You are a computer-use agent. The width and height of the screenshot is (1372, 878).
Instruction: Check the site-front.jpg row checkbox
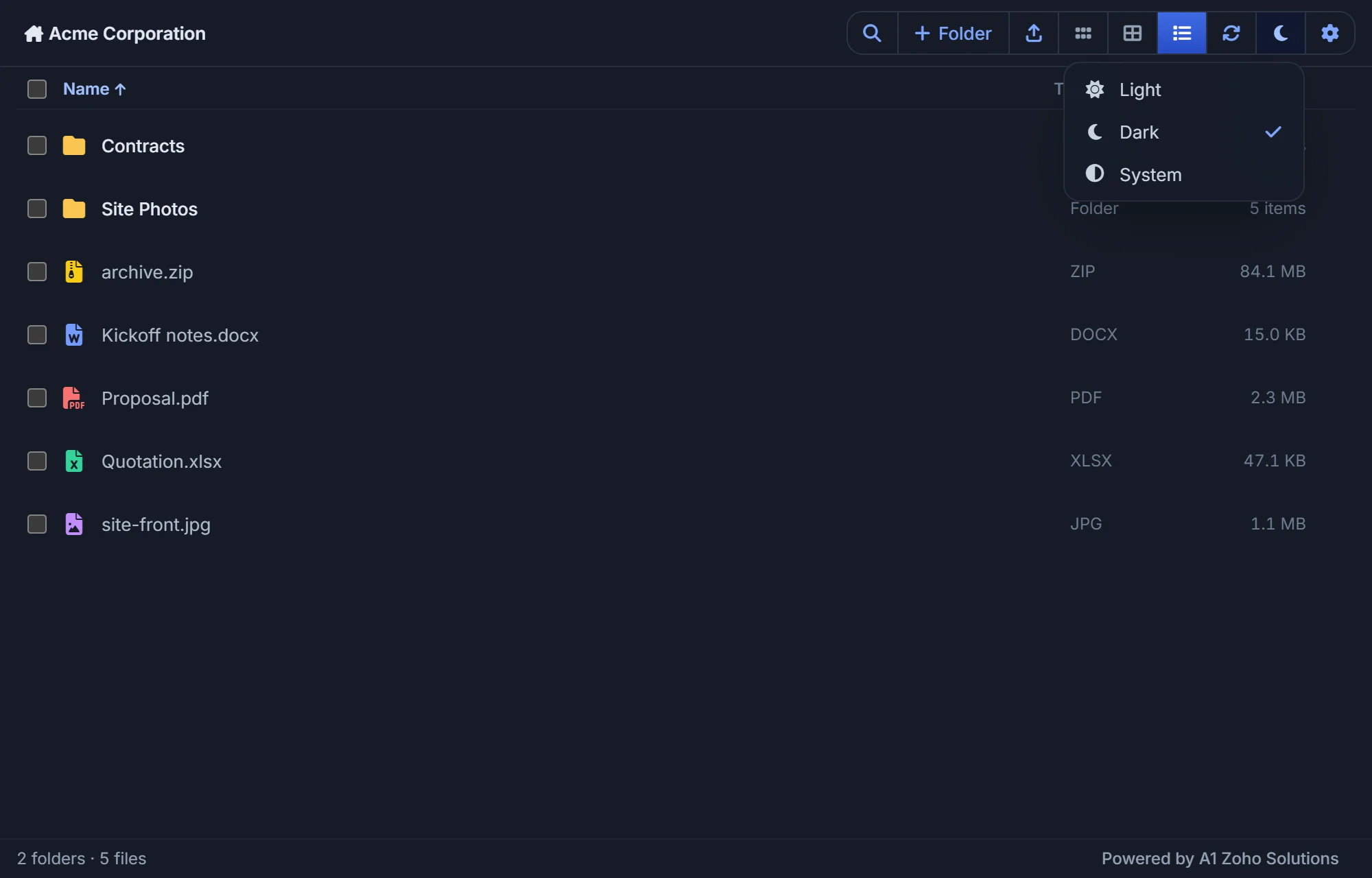37,524
